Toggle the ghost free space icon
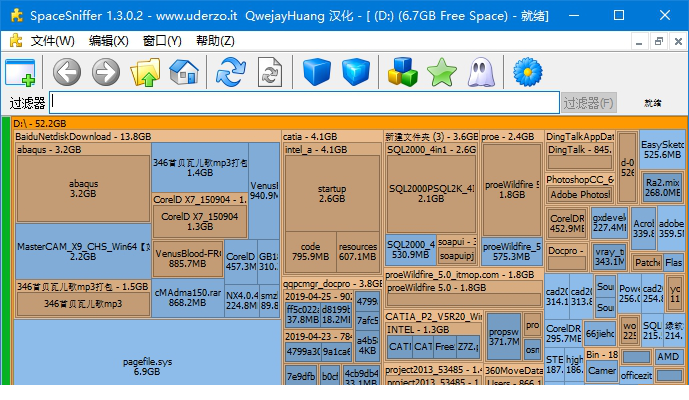 tap(481, 72)
